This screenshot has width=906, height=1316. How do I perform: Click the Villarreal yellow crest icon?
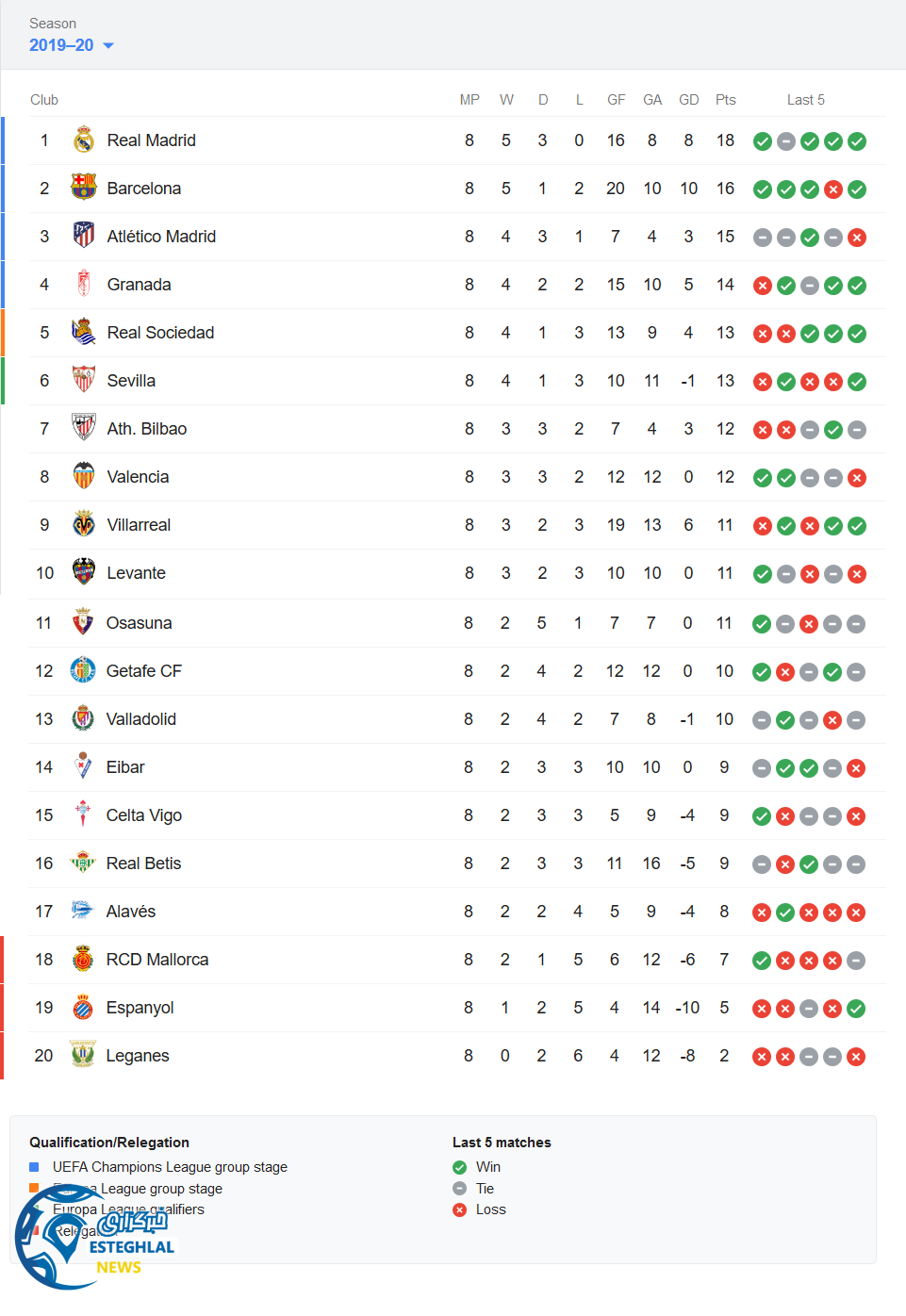pos(84,524)
